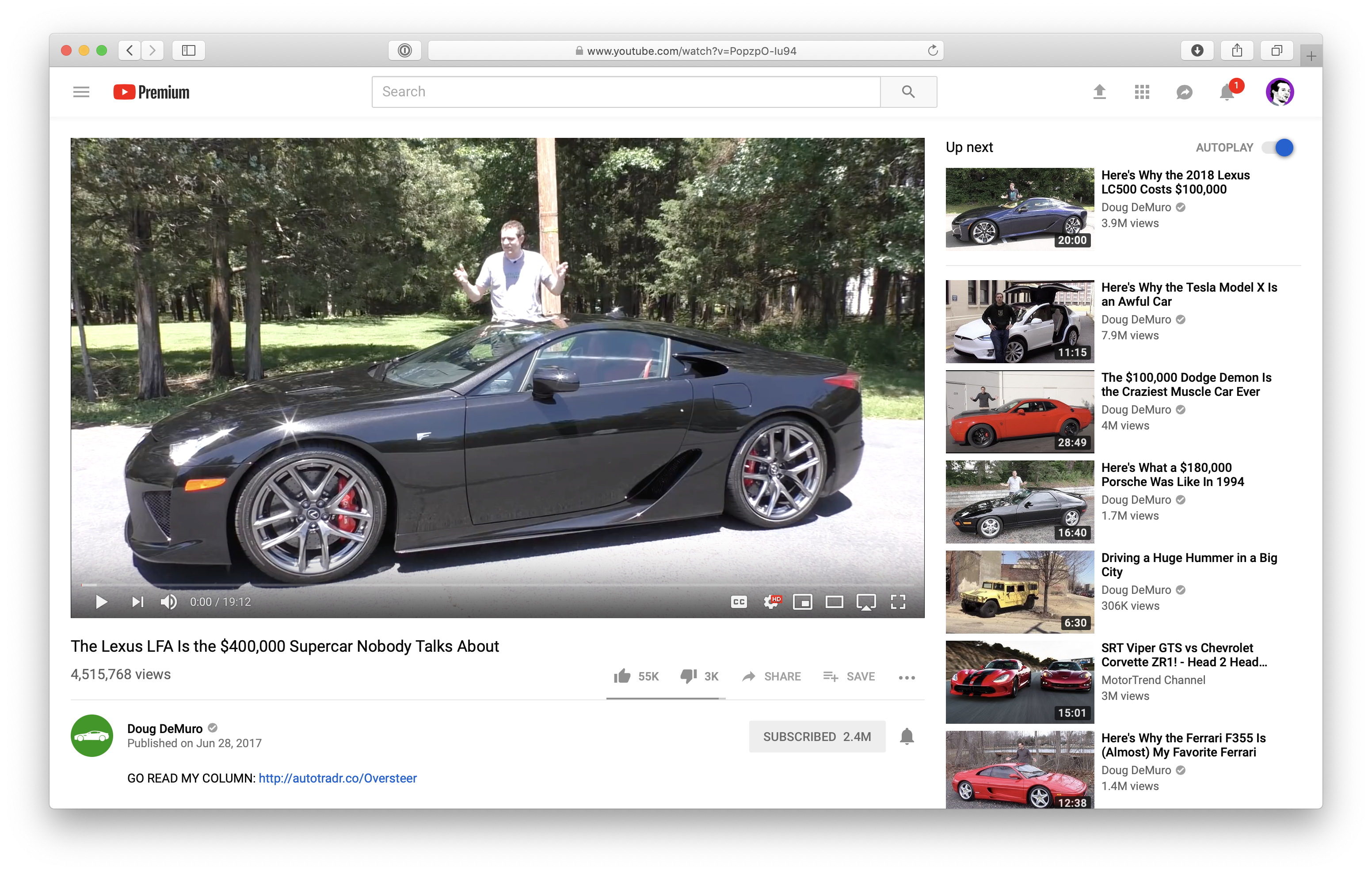Toggle channel notification bell near subscribe
This screenshot has width=1372, height=874.
point(907,737)
